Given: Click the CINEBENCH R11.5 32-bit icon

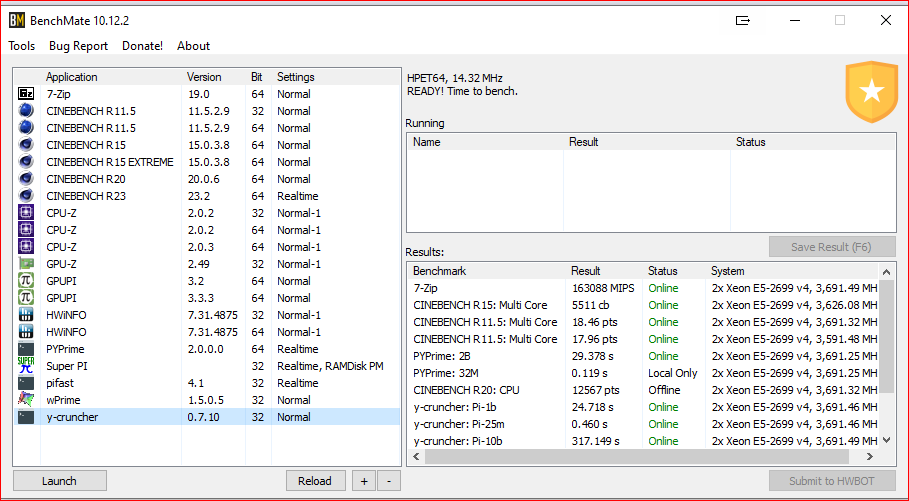Looking at the screenshot, I should pyautogui.click(x=26, y=111).
